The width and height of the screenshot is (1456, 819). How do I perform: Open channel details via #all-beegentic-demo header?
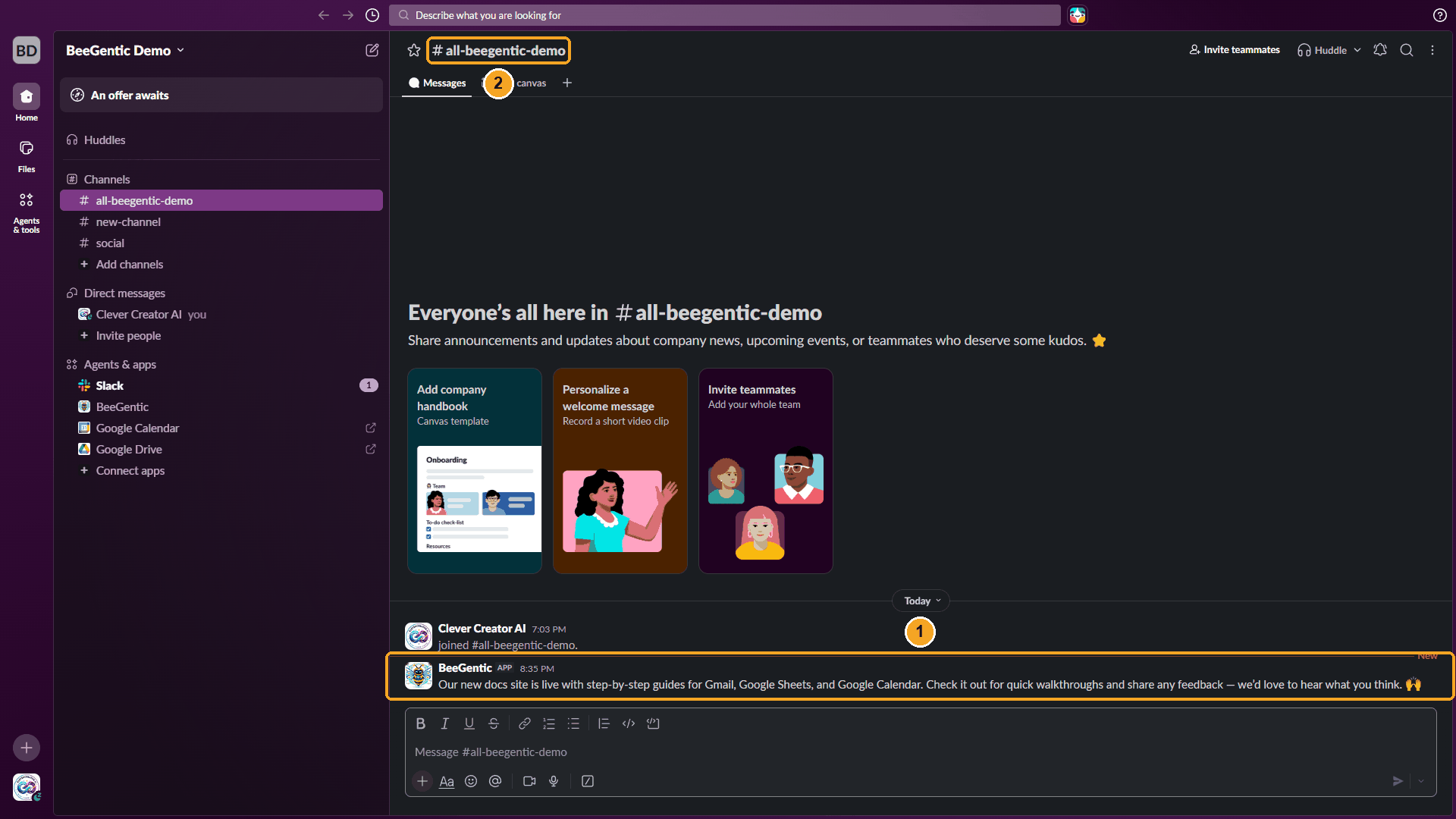coord(498,51)
